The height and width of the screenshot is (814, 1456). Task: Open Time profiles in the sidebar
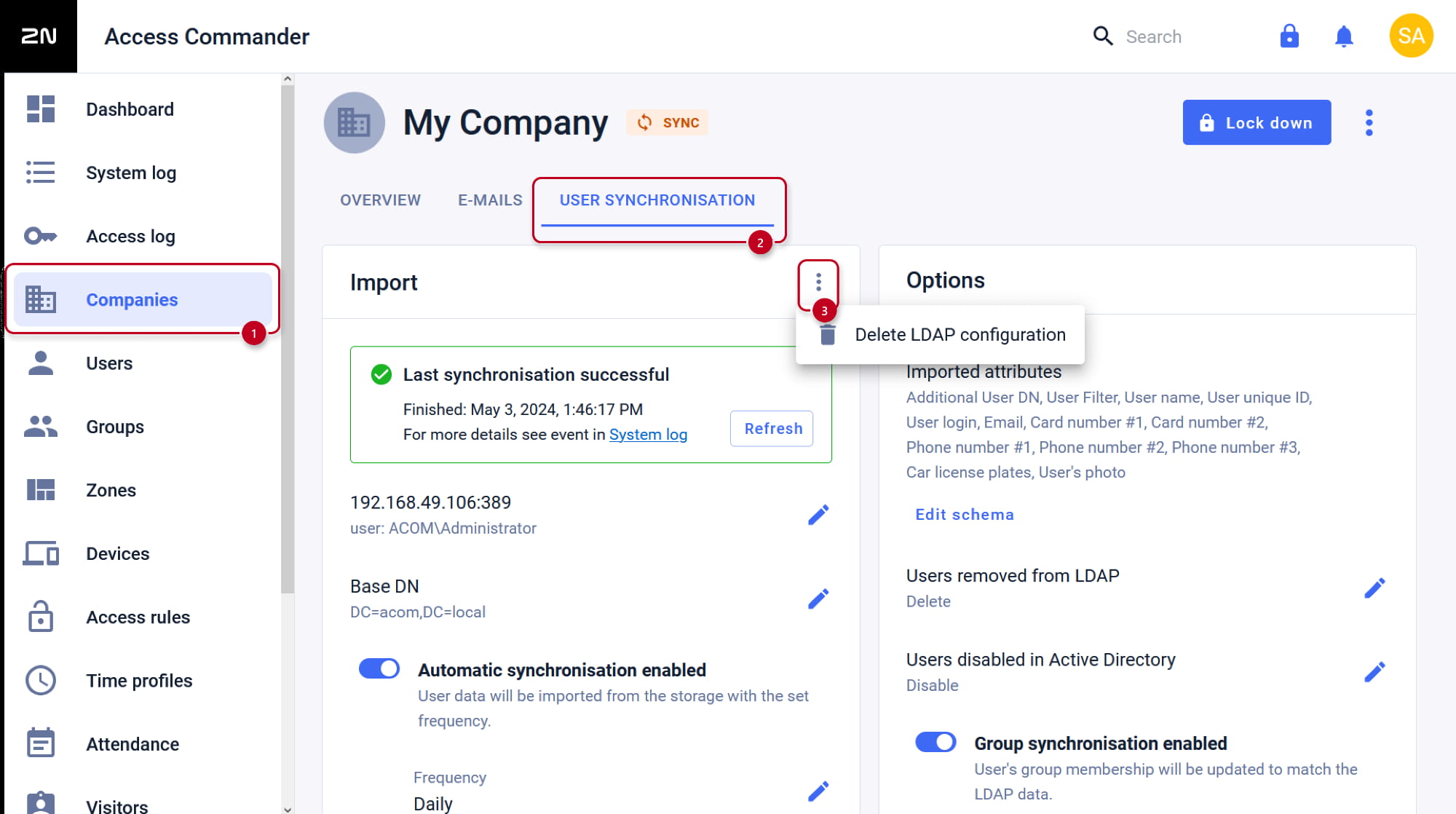[x=142, y=680]
